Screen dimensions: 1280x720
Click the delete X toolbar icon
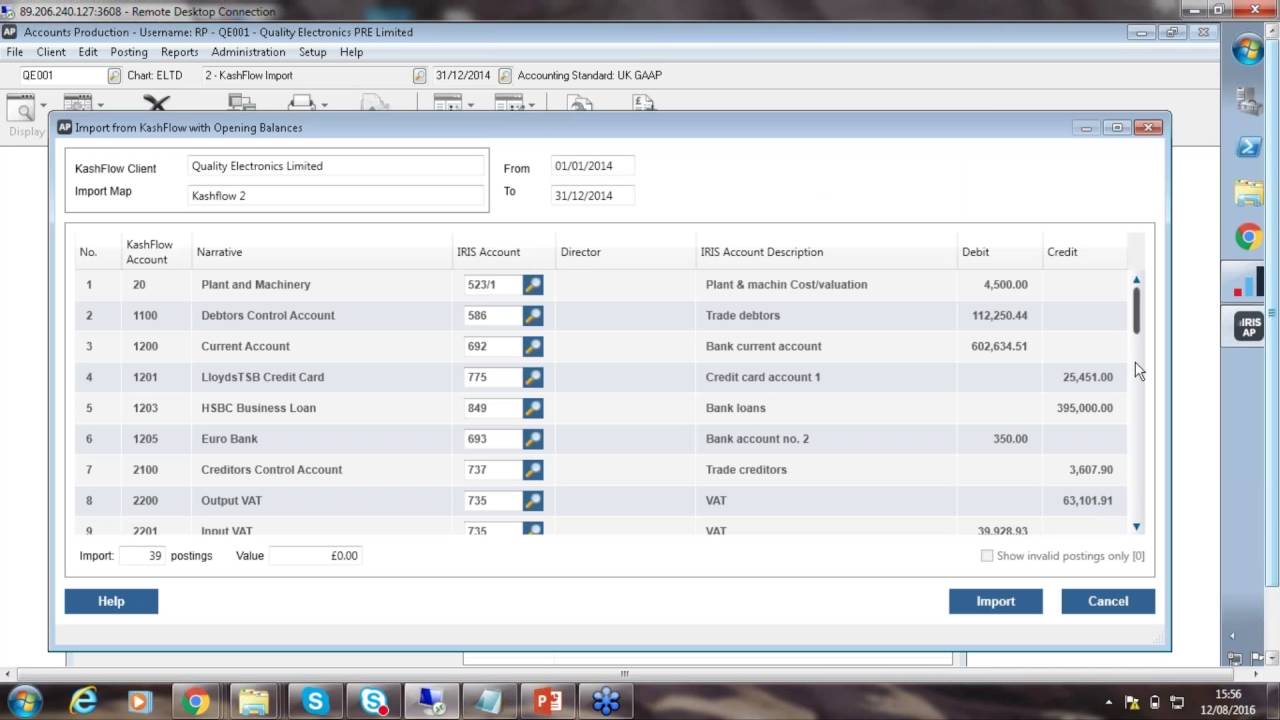156,103
